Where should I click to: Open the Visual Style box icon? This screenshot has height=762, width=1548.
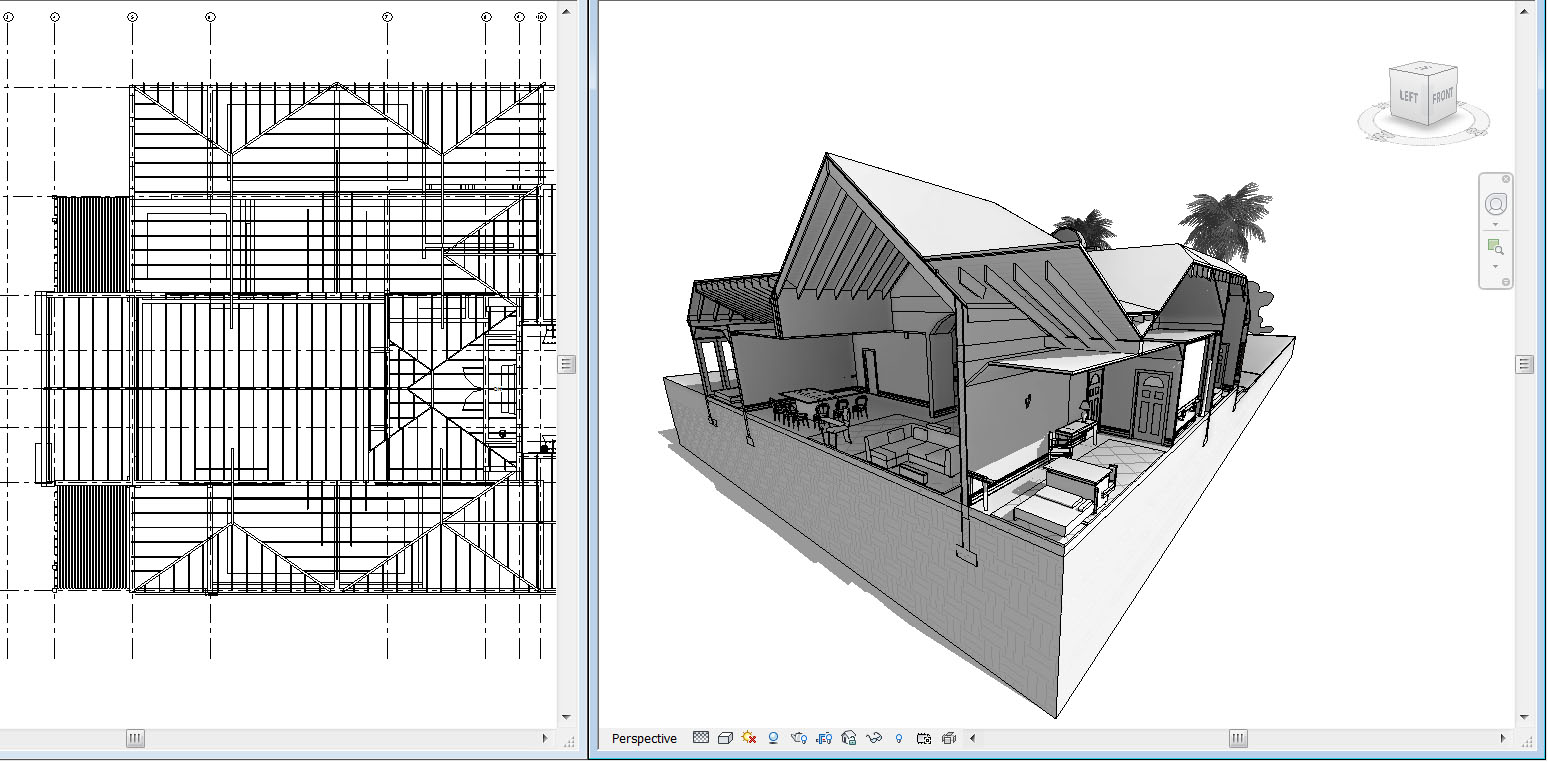[725, 738]
